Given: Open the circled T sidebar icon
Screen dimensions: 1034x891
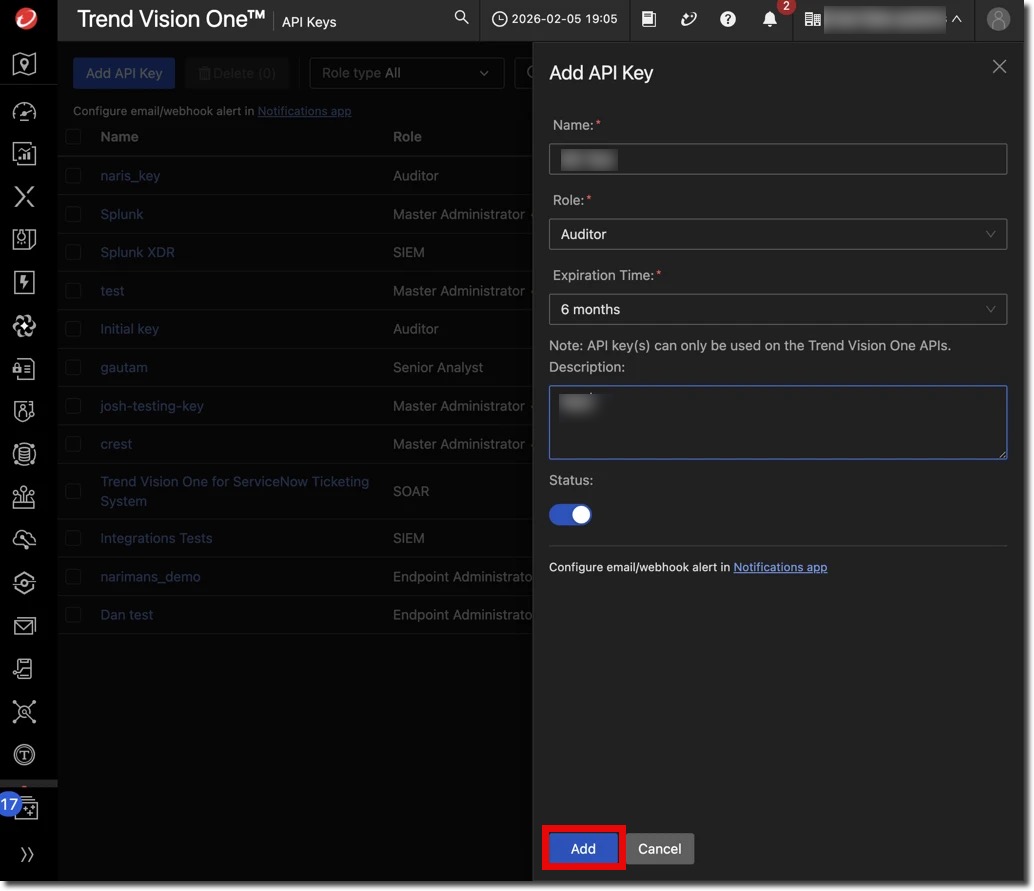Looking at the screenshot, I should pos(24,754).
